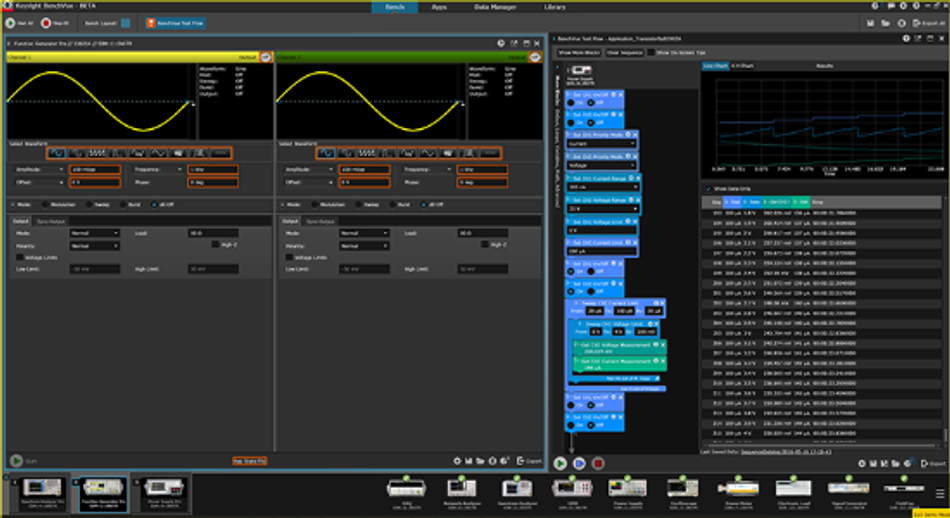This screenshot has height=518, width=950.
Task: Open Sync Output tab in Channel 1
Action: click(x=51, y=222)
